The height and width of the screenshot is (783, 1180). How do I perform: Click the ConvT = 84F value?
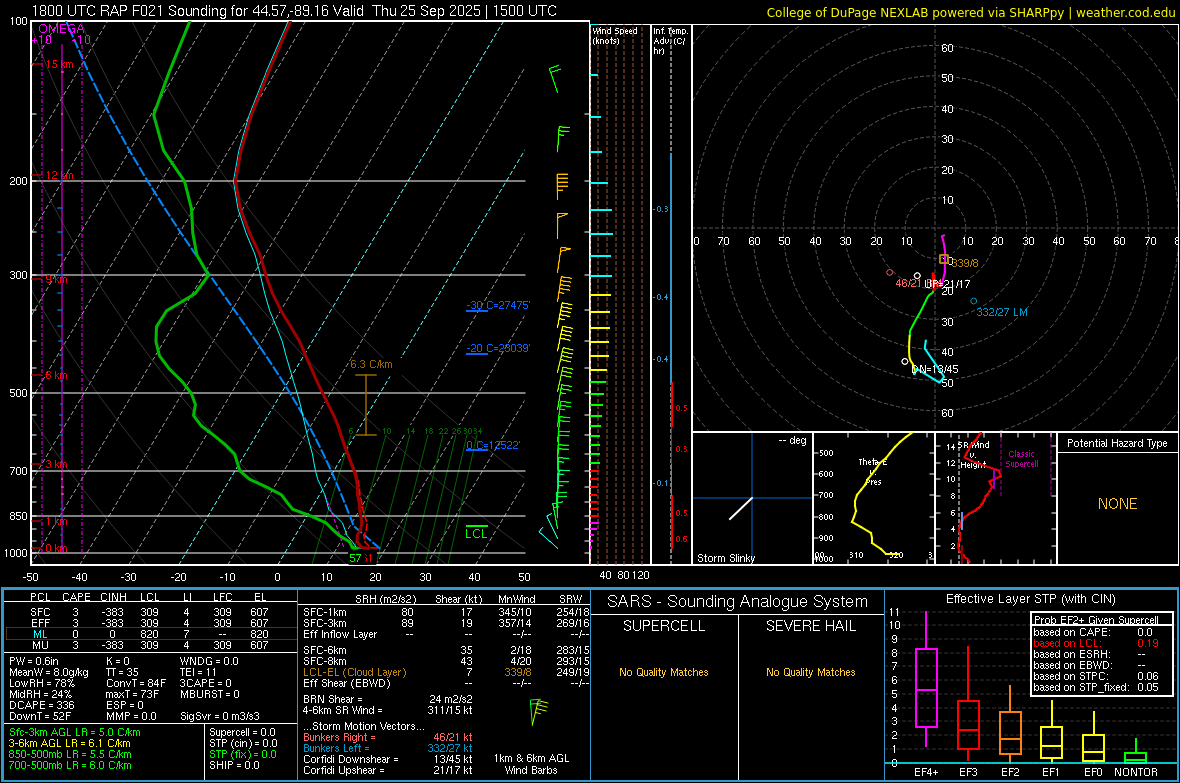136,683
